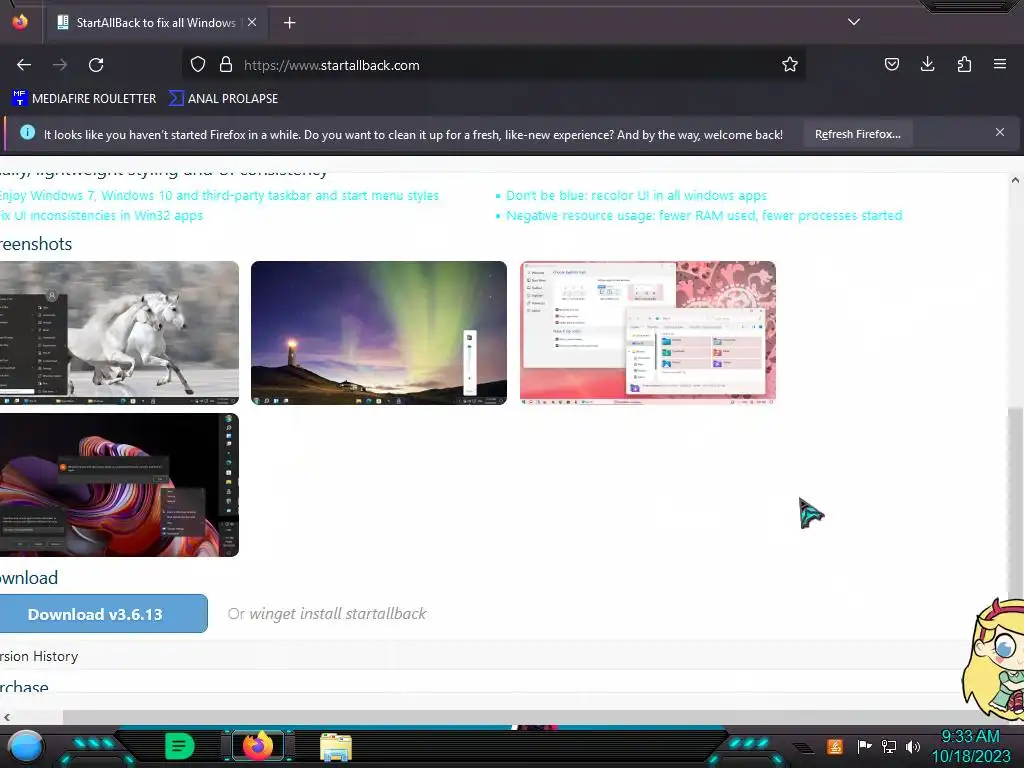Open the Pocket save icon
The width and height of the screenshot is (1024, 768).
[891, 64]
